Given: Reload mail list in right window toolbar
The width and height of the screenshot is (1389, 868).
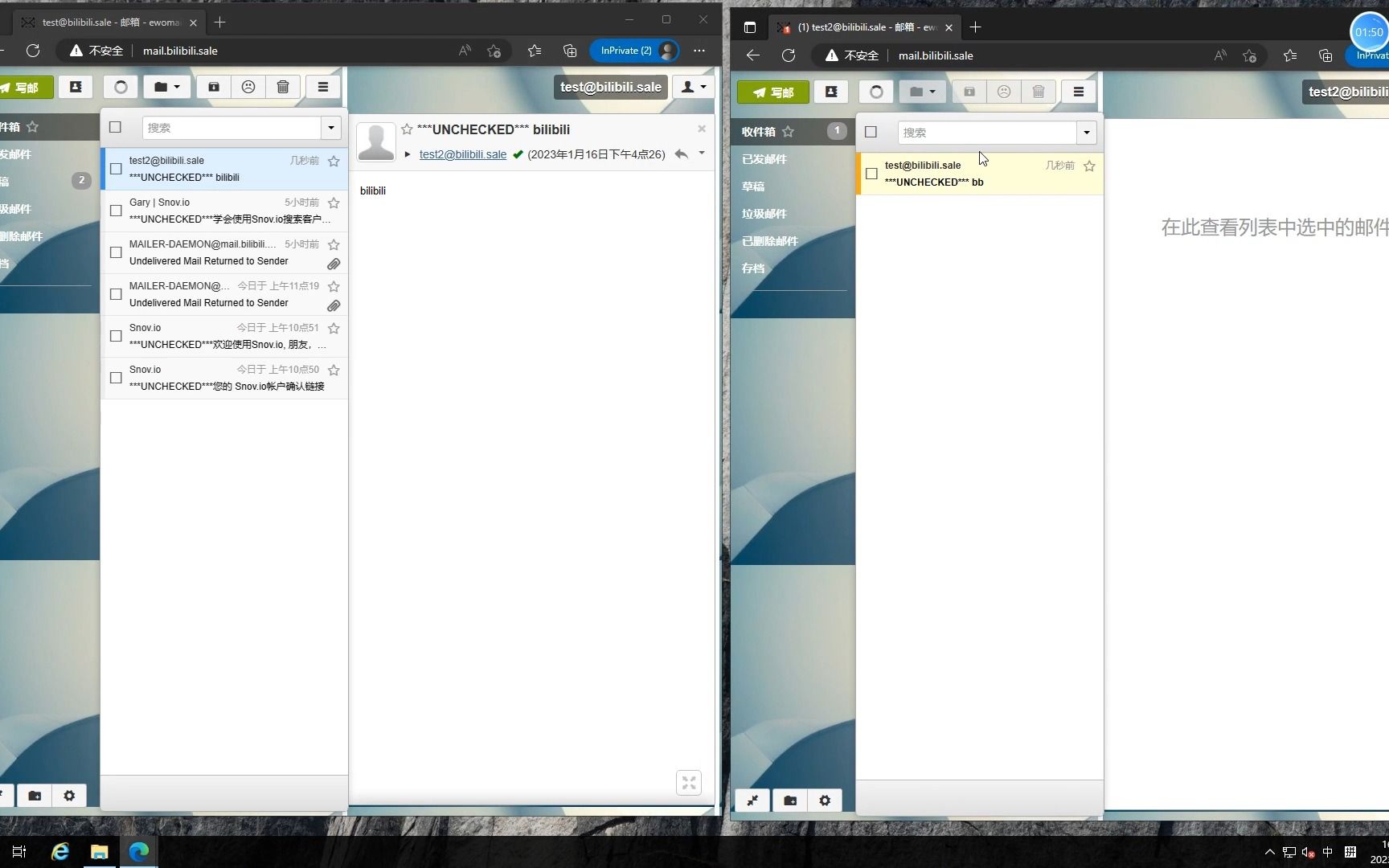Looking at the screenshot, I should click(x=876, y=92).
